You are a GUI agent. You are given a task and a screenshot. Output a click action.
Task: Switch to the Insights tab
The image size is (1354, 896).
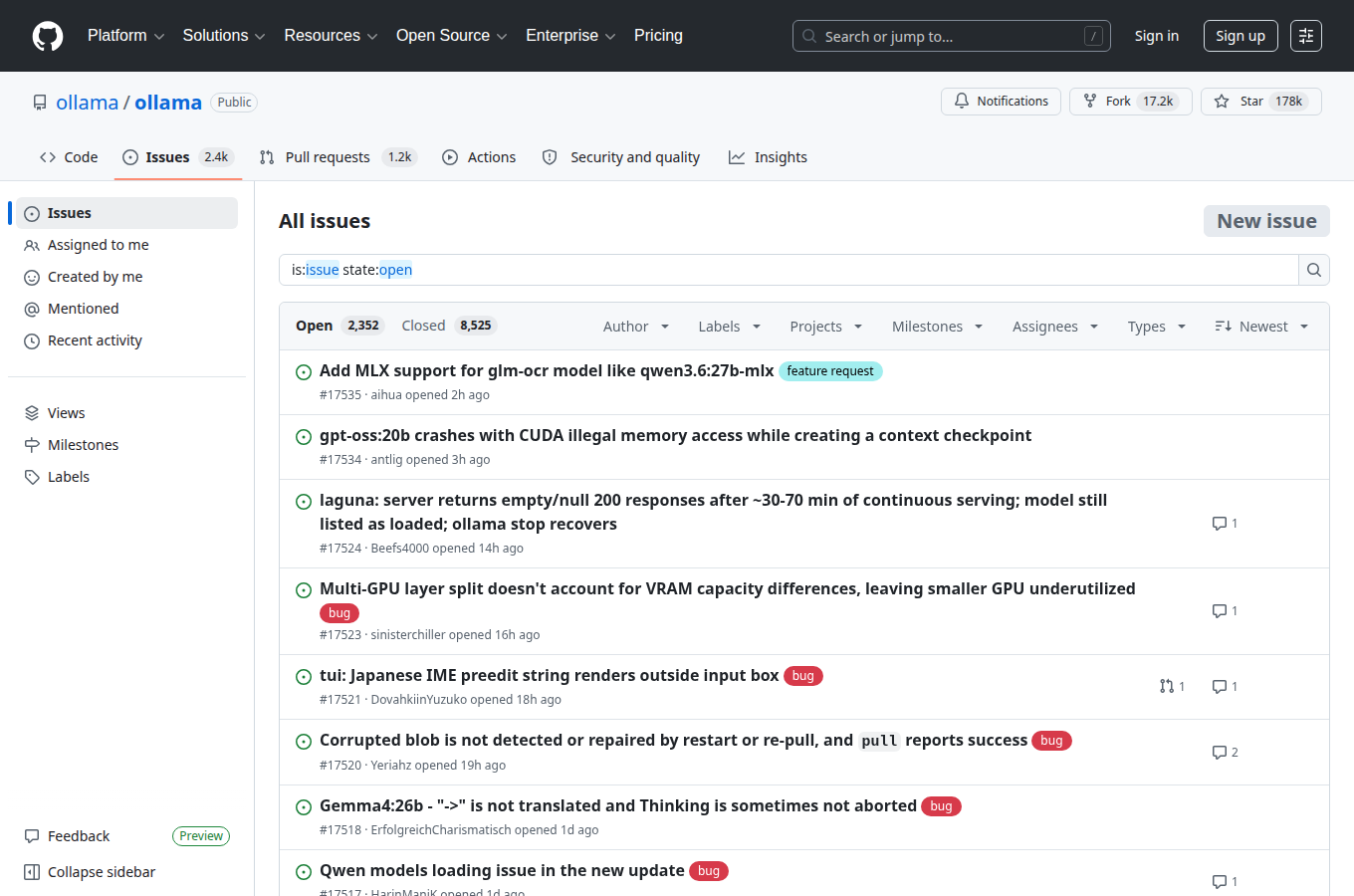point(768,157)
